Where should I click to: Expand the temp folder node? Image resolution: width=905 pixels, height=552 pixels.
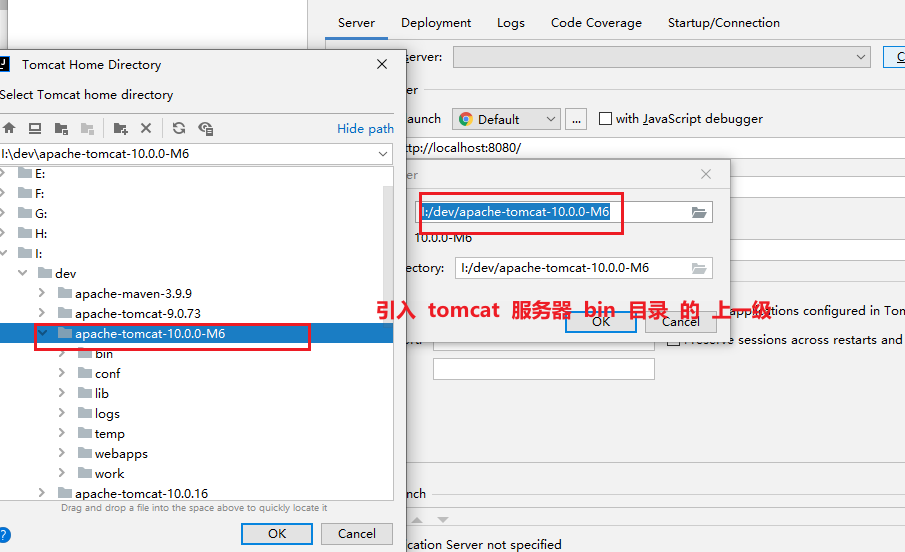click(62, 432)
